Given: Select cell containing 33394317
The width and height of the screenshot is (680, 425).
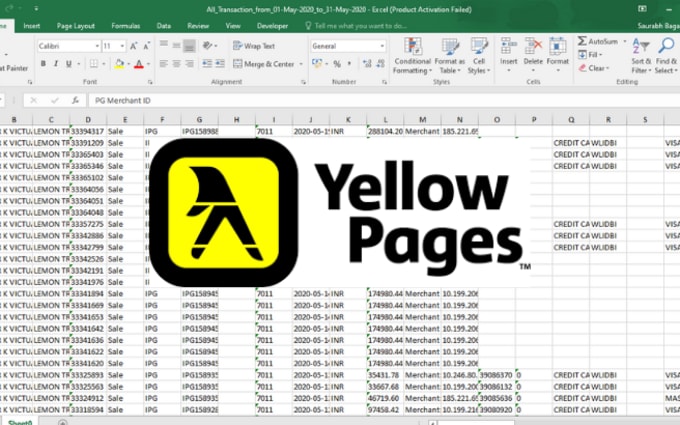Looking at the screenshot, I should coord(88,131).
